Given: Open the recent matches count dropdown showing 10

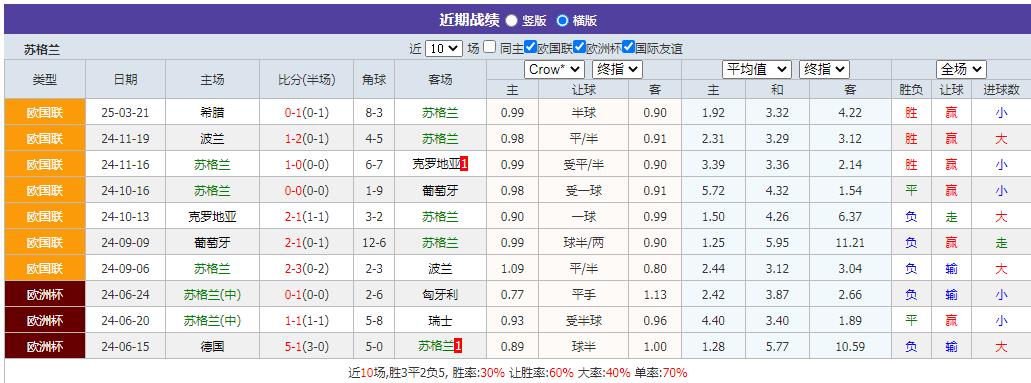Looking at the screenshot, I should (x=444, y=48).
